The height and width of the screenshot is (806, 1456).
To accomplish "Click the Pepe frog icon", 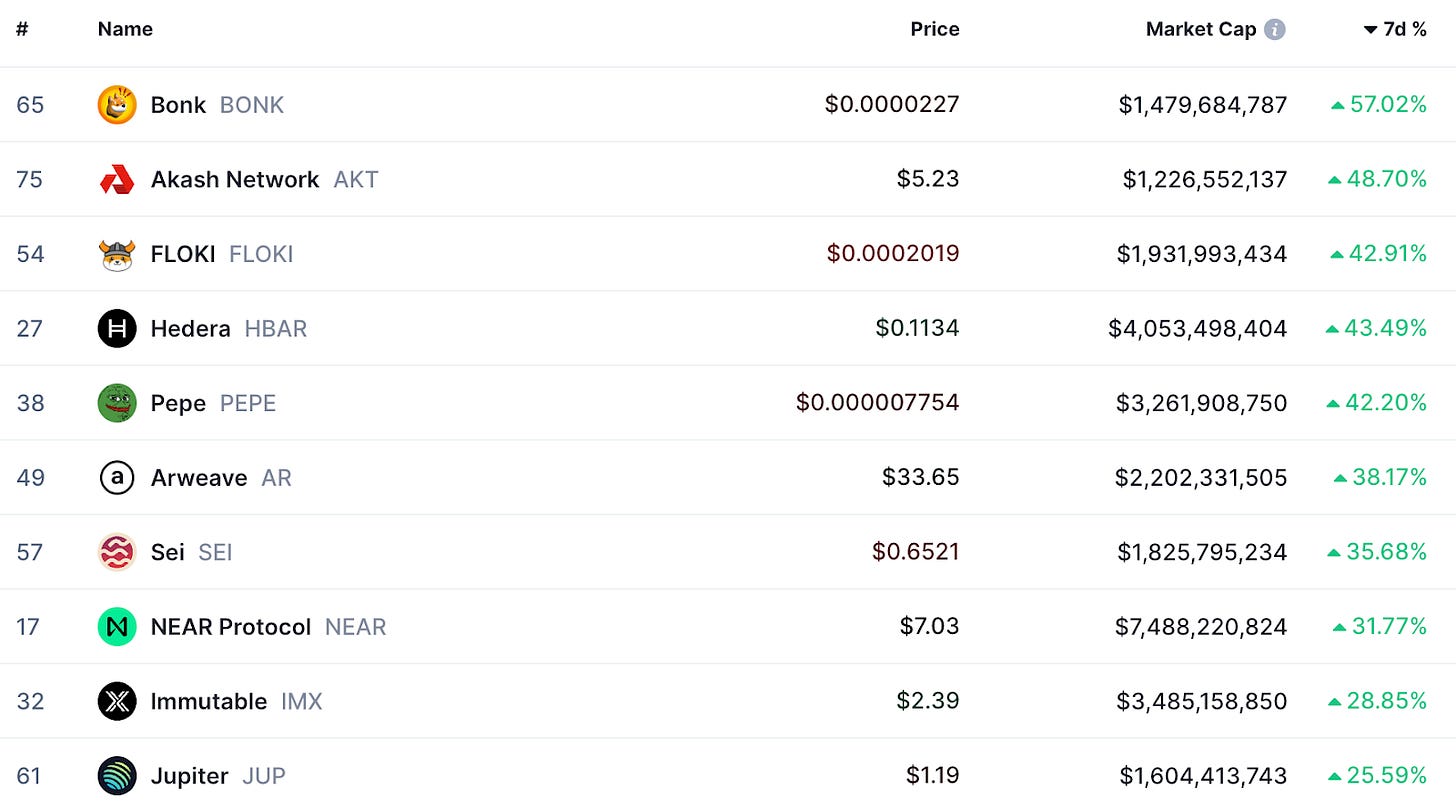I will pos(117,403).
